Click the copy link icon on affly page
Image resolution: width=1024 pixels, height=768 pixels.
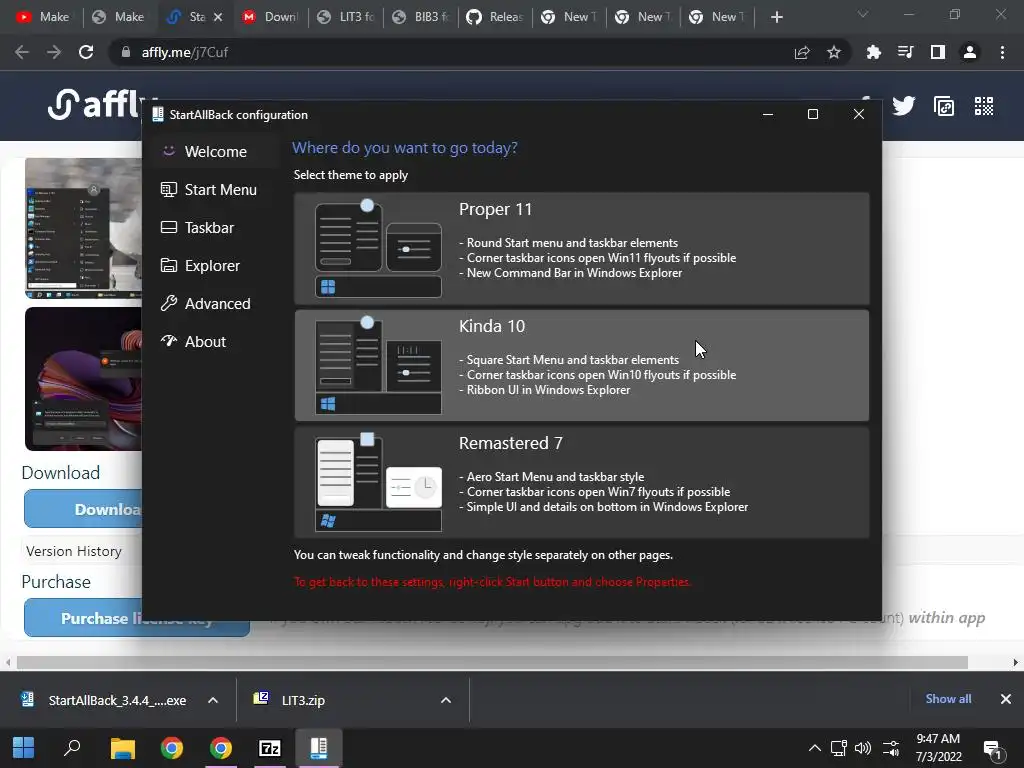[944, 106]
